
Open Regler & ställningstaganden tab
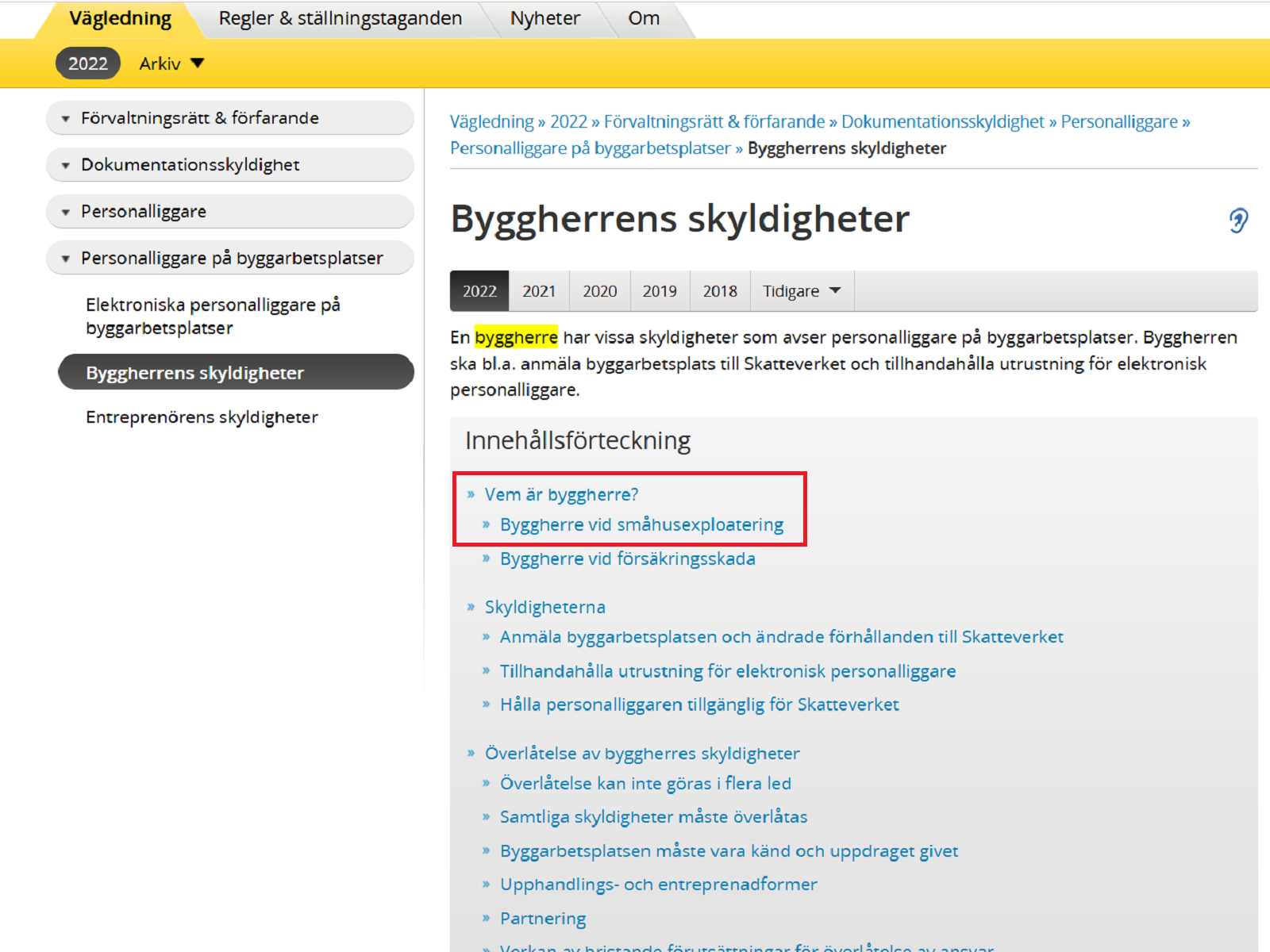341,19
